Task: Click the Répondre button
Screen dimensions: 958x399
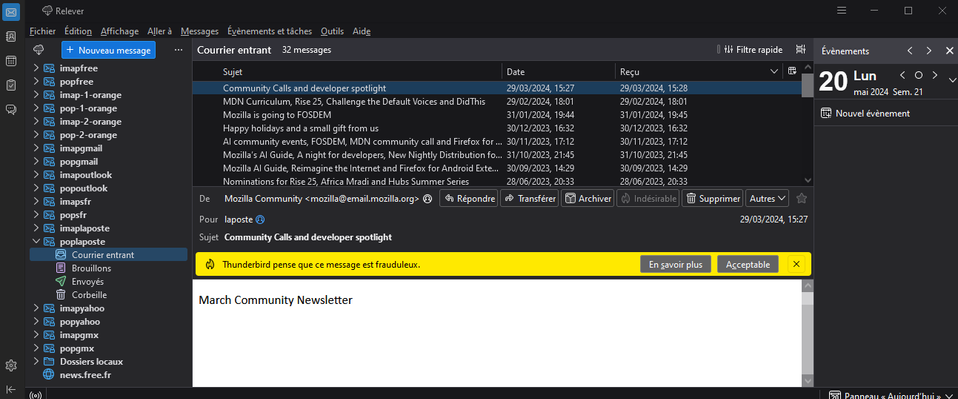Action: (468, 199)
